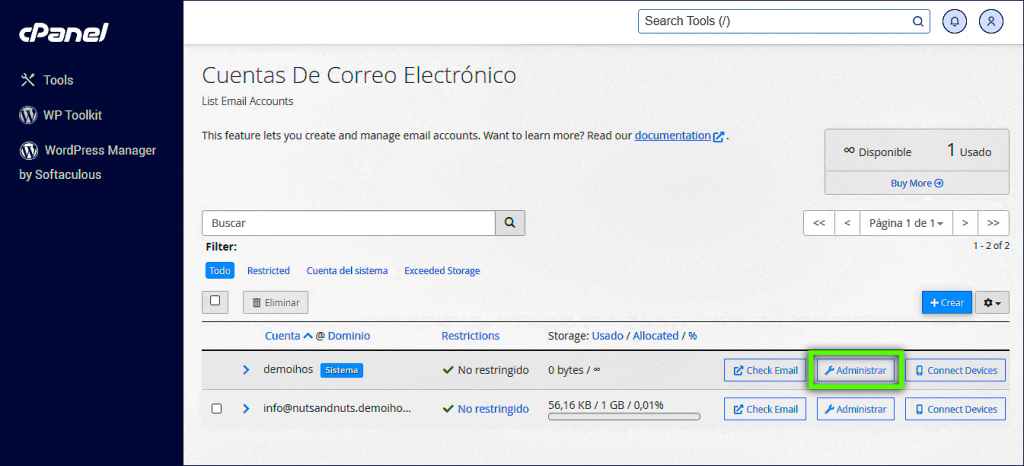Select the Exceeded Storage filter
The width and height of the screenshot is (1024, 466).
click(441, 271)
